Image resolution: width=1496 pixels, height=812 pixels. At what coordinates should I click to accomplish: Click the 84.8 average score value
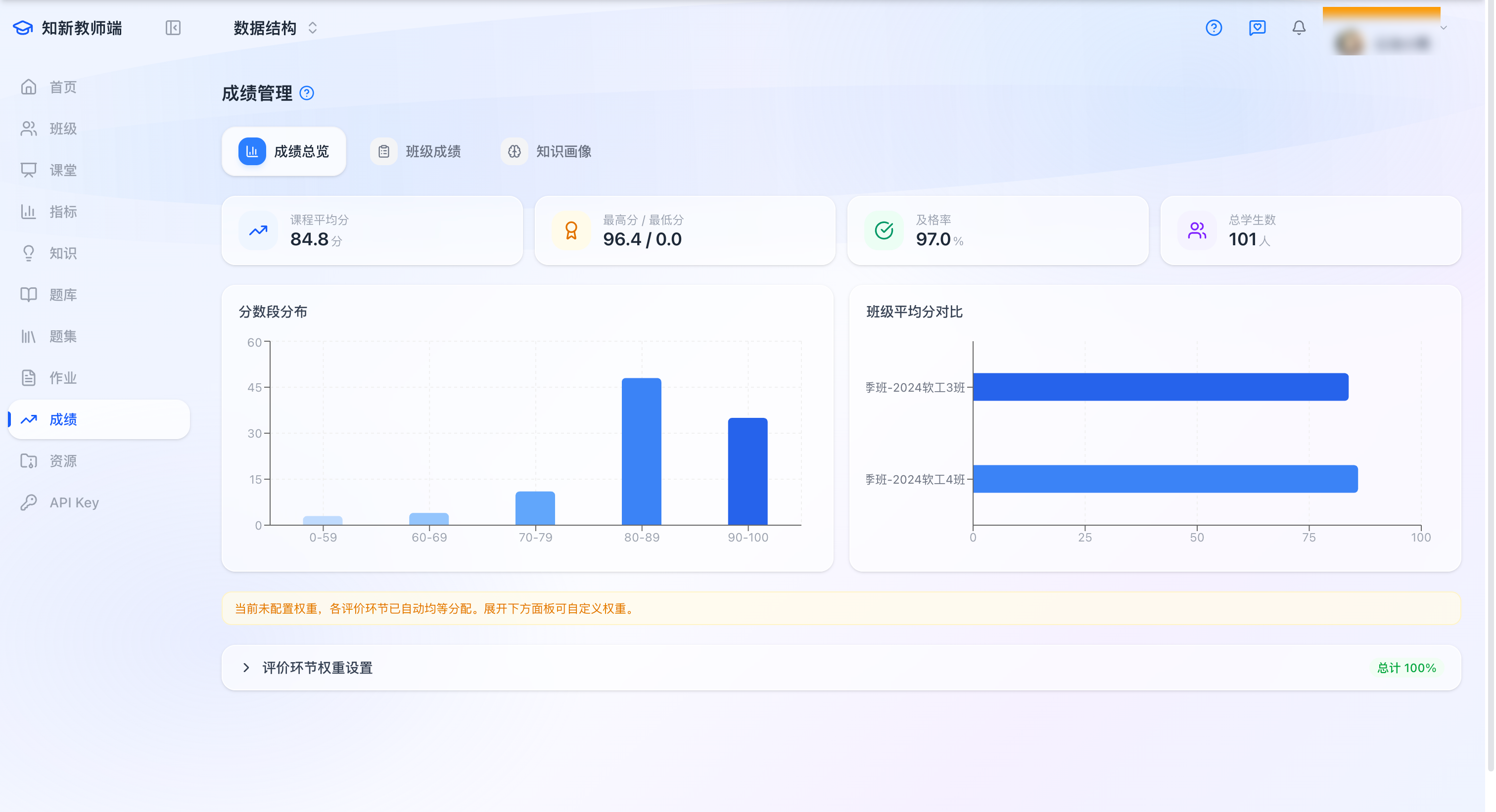(x=310, y=239)
